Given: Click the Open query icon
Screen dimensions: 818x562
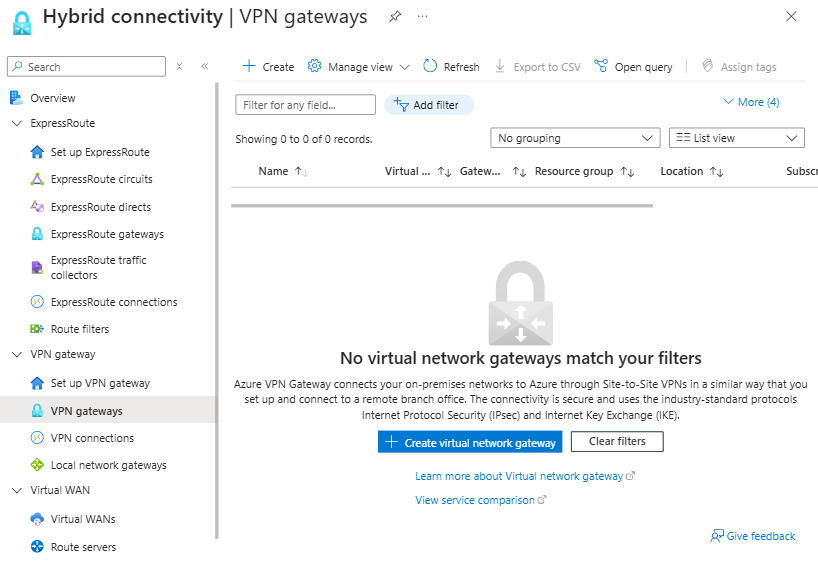Looking at the screenshot, I should pos(601,66).
